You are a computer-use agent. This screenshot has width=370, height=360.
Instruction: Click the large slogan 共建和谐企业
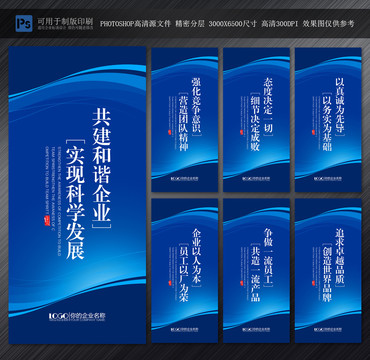102,165
